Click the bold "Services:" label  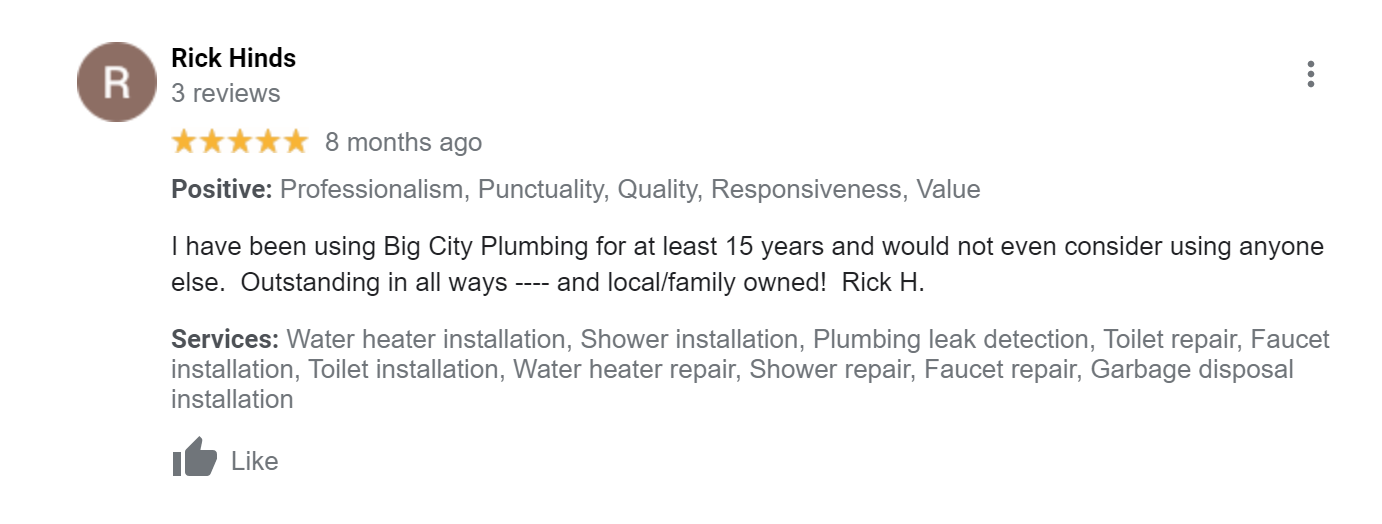[225, 339]
